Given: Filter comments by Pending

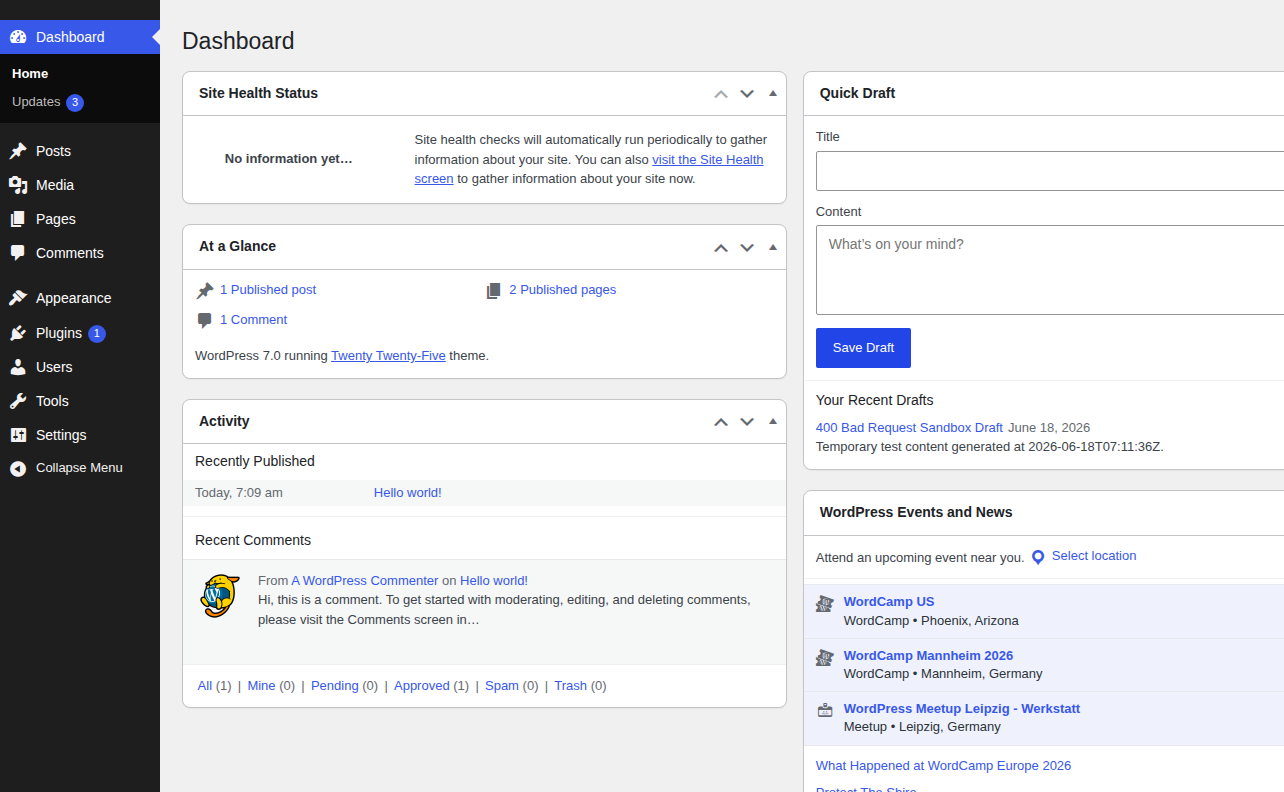Looking at the screenshot, I should pos(335,686).
